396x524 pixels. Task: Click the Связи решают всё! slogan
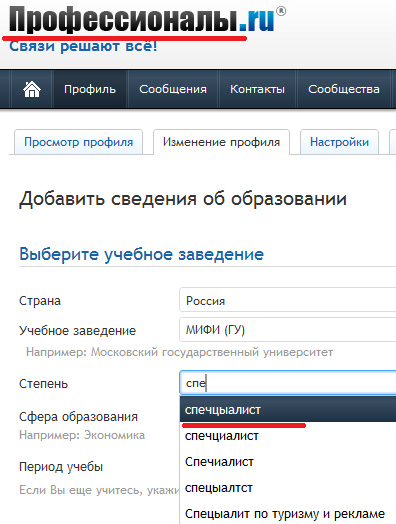click(x=83, y=46)
